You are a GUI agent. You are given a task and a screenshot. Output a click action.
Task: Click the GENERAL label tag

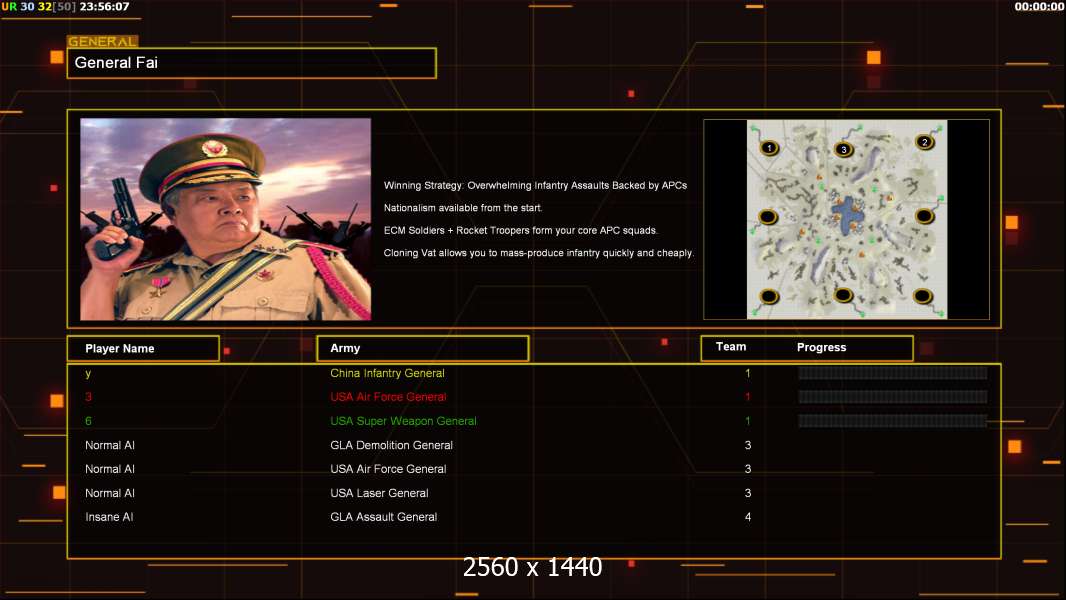[102, 41]
